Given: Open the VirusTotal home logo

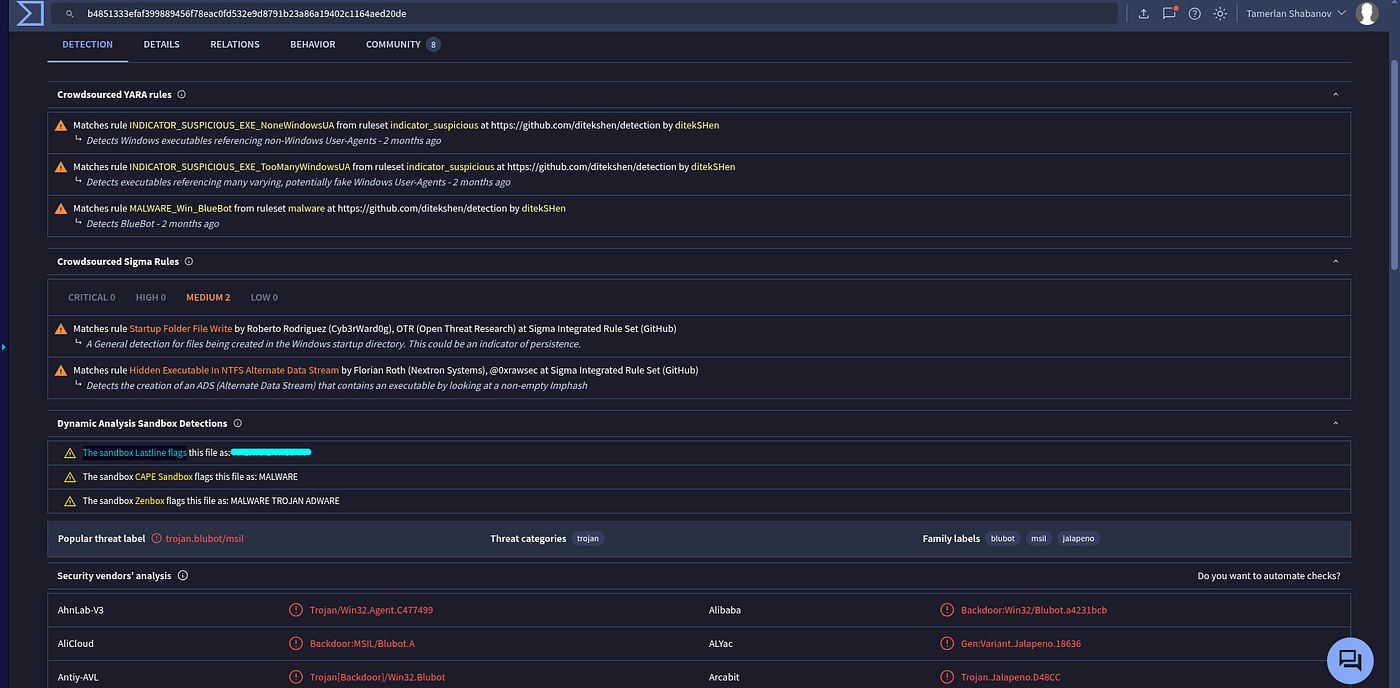Looking at the screenshot, I should coord(31,13).
